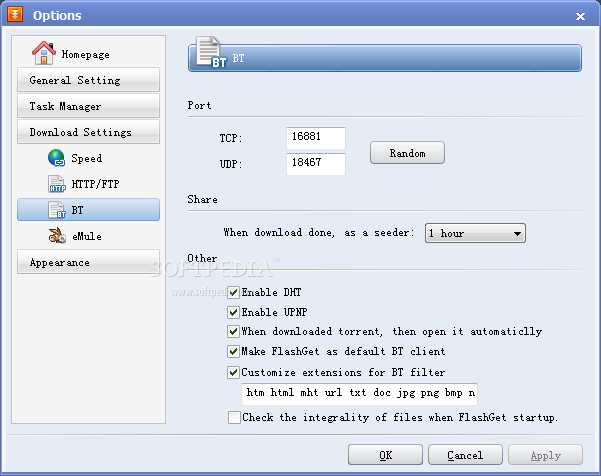
Task: Expand the Appearance section
Action: (88, 262)
